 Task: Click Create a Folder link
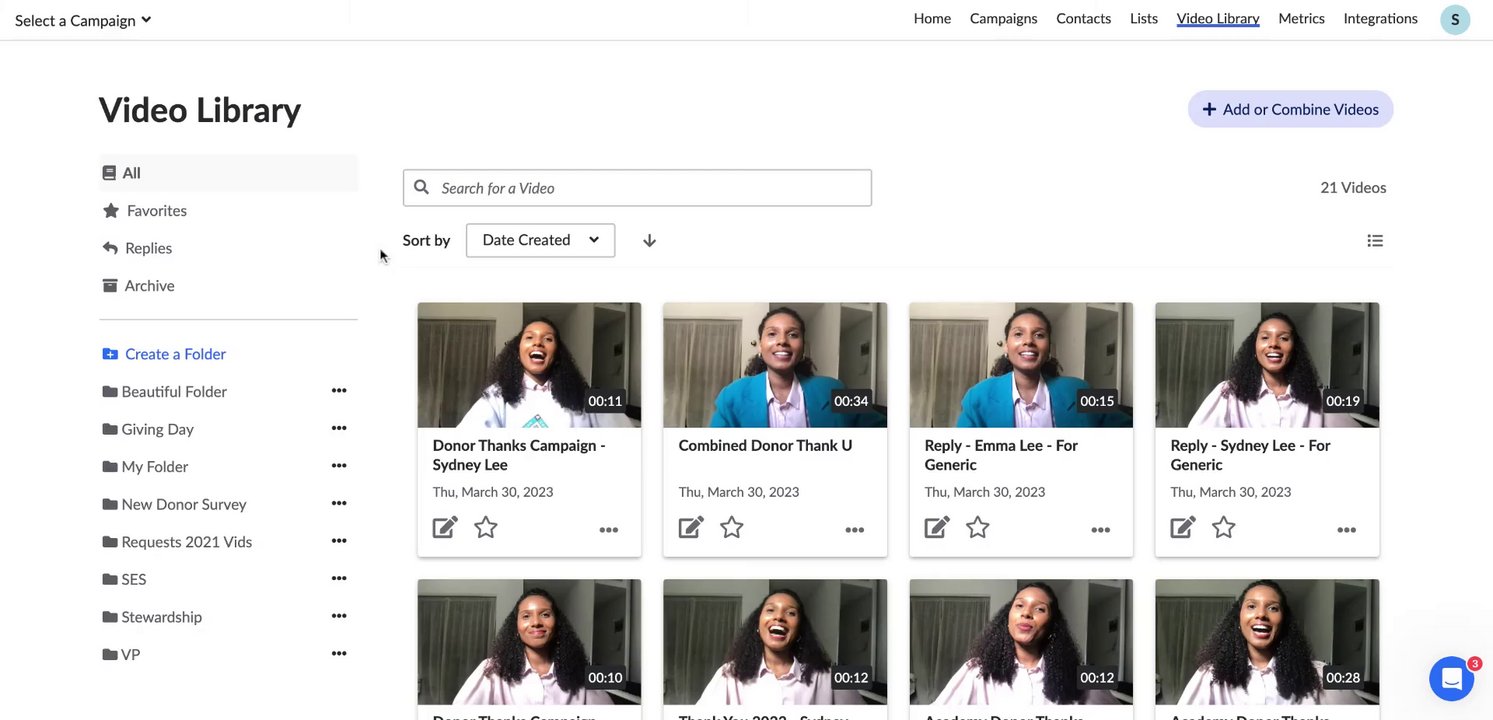click(164, 354)
